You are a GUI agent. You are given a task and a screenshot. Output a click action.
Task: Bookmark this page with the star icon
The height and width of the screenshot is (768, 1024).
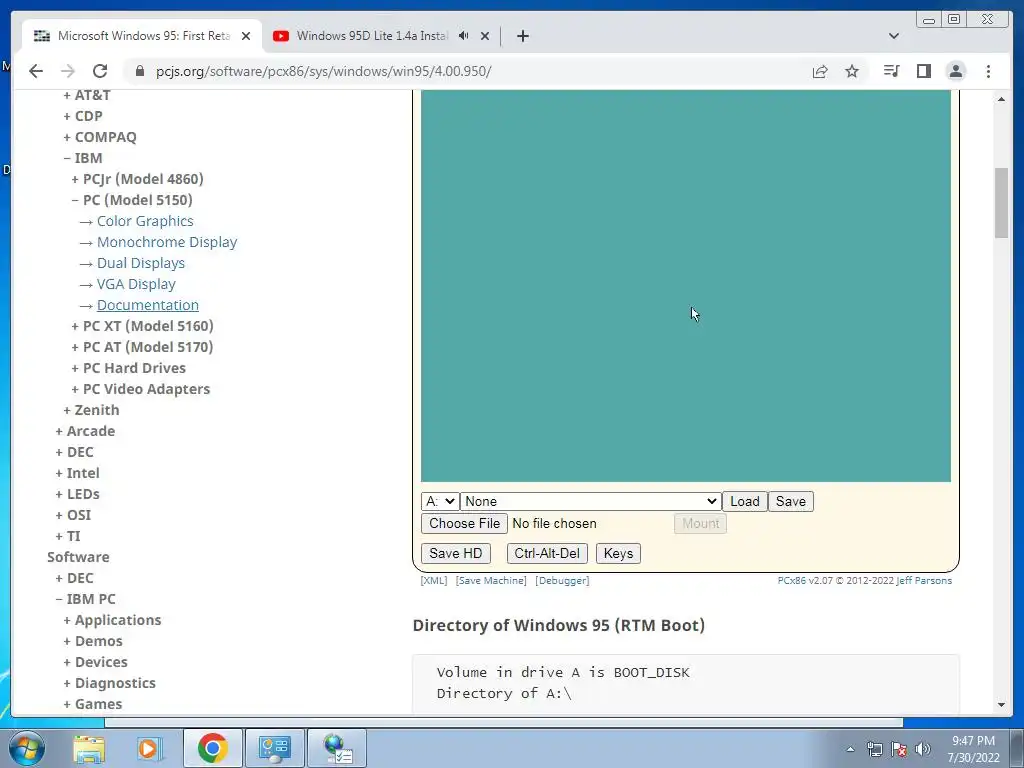[x=852, y=71]
